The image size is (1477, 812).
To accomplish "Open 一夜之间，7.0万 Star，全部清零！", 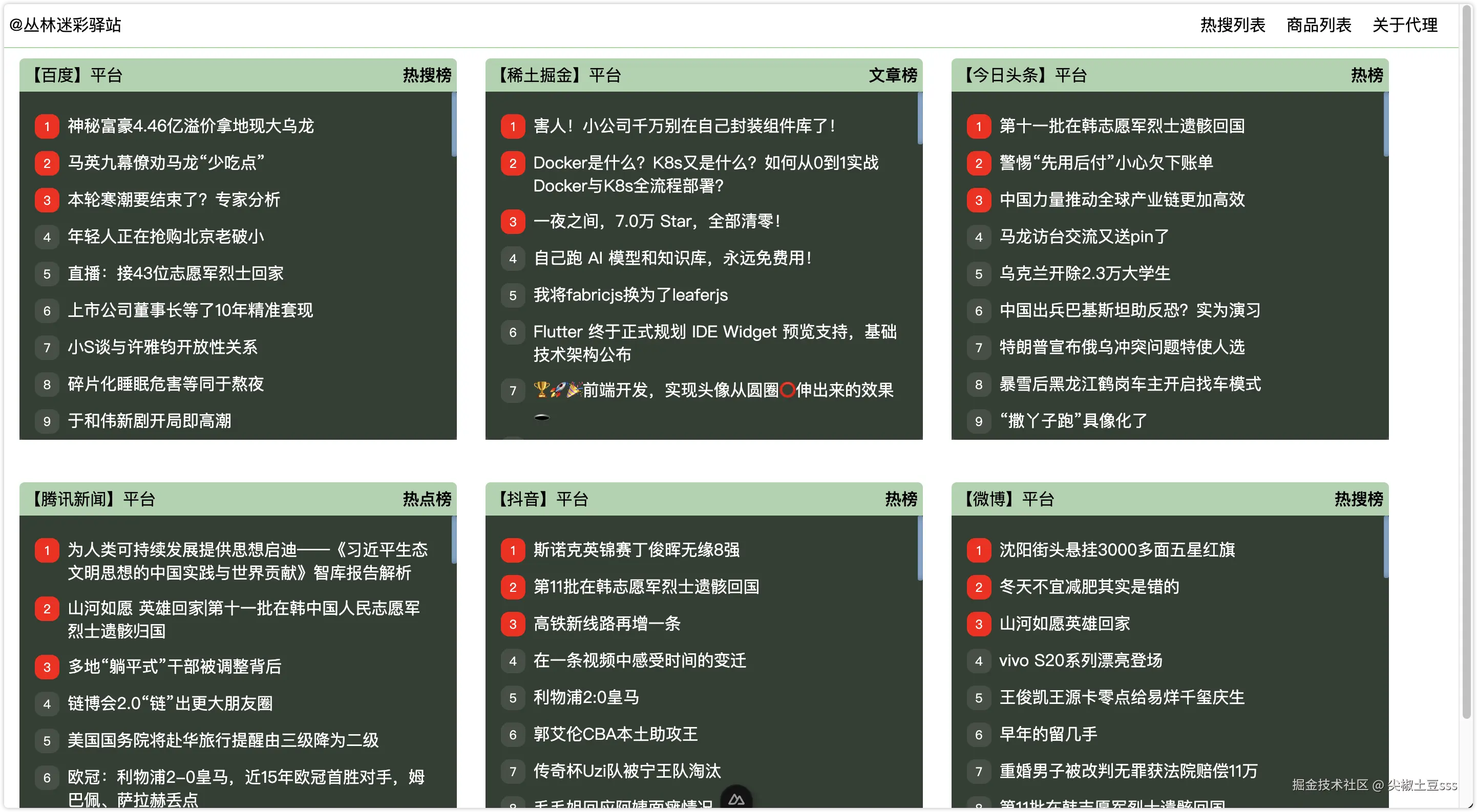I will 657,221.
